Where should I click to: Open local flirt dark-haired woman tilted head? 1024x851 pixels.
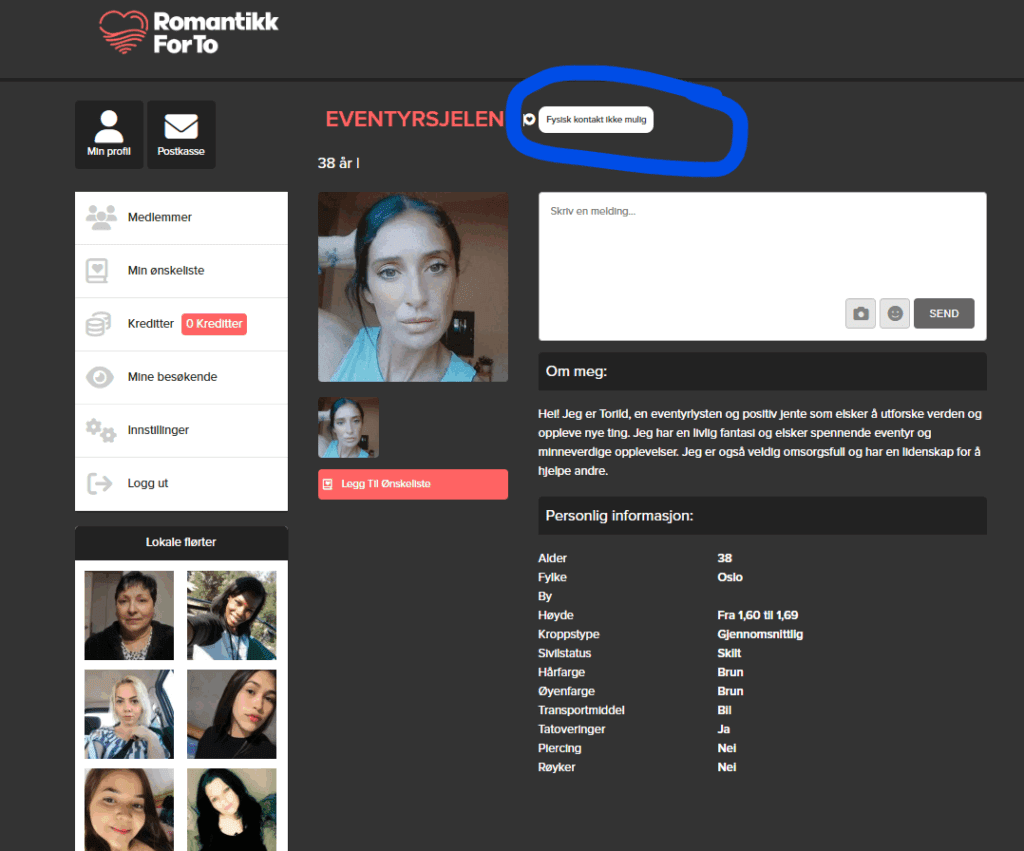coord(232,714)
